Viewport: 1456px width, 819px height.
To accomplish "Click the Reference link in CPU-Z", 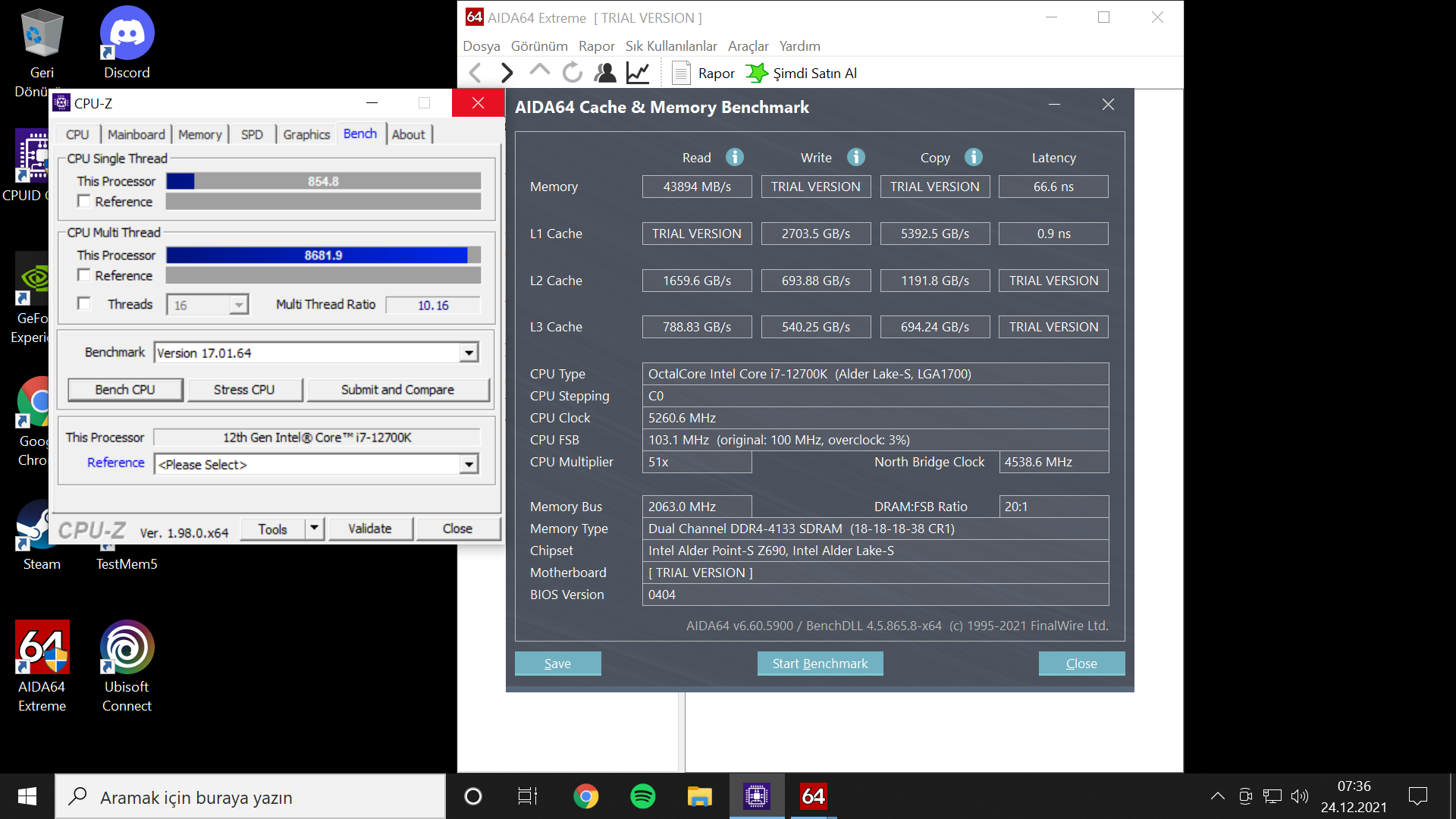I will [115, 463].
